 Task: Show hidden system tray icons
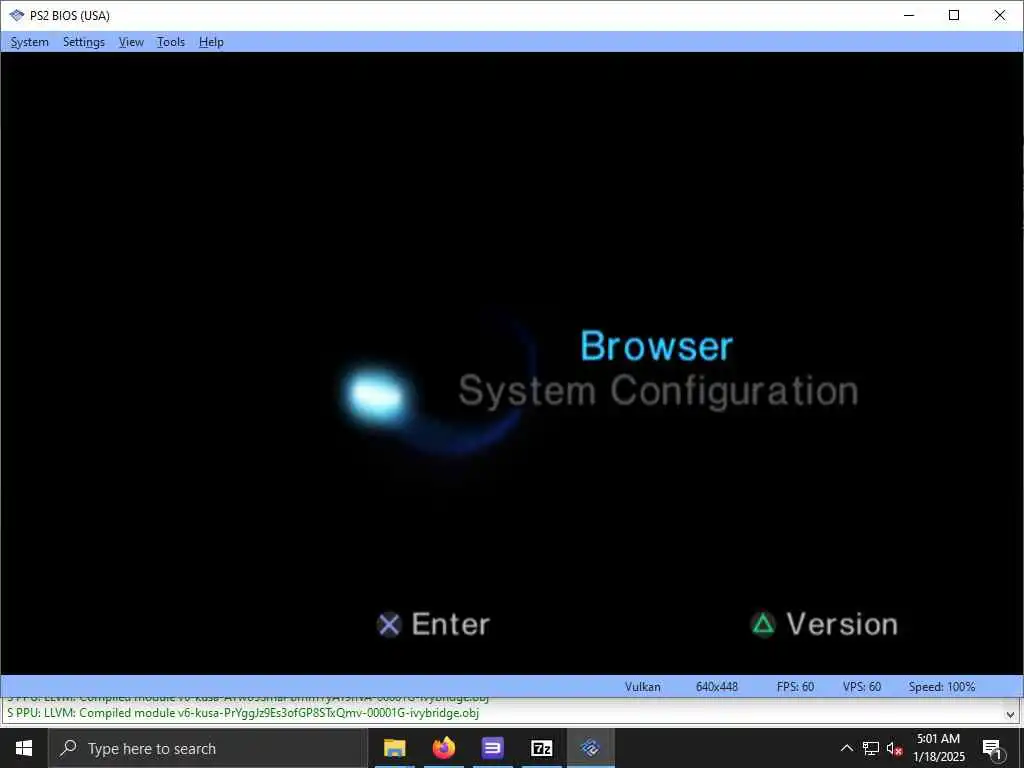coord(846,748)
